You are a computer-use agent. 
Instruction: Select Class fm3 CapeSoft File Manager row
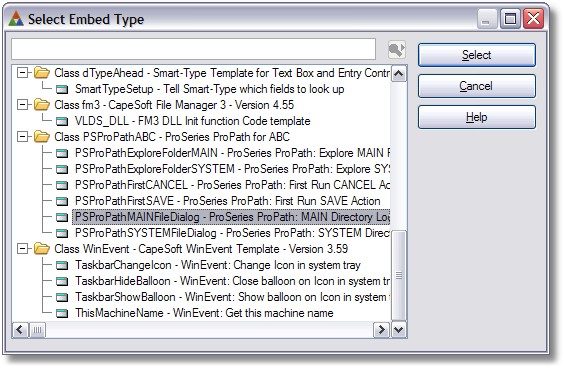(174, 105)
